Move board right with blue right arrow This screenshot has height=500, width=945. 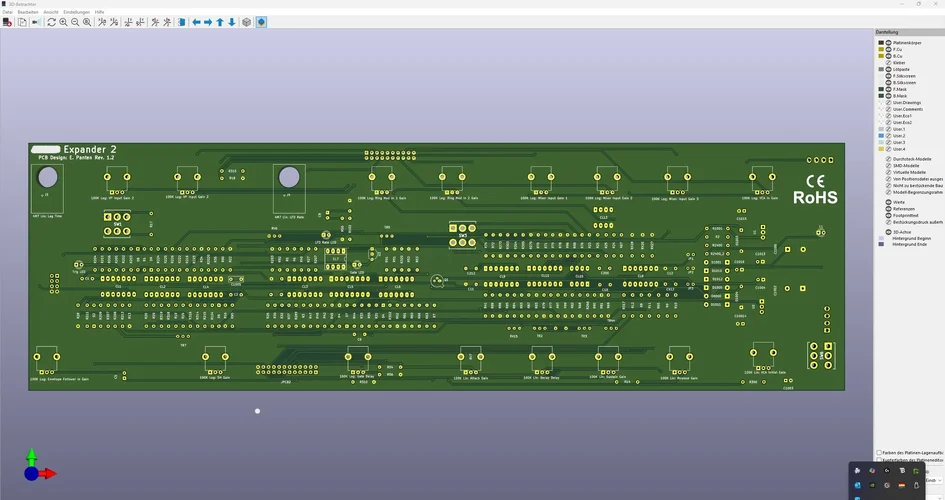[x=208, y=22]
